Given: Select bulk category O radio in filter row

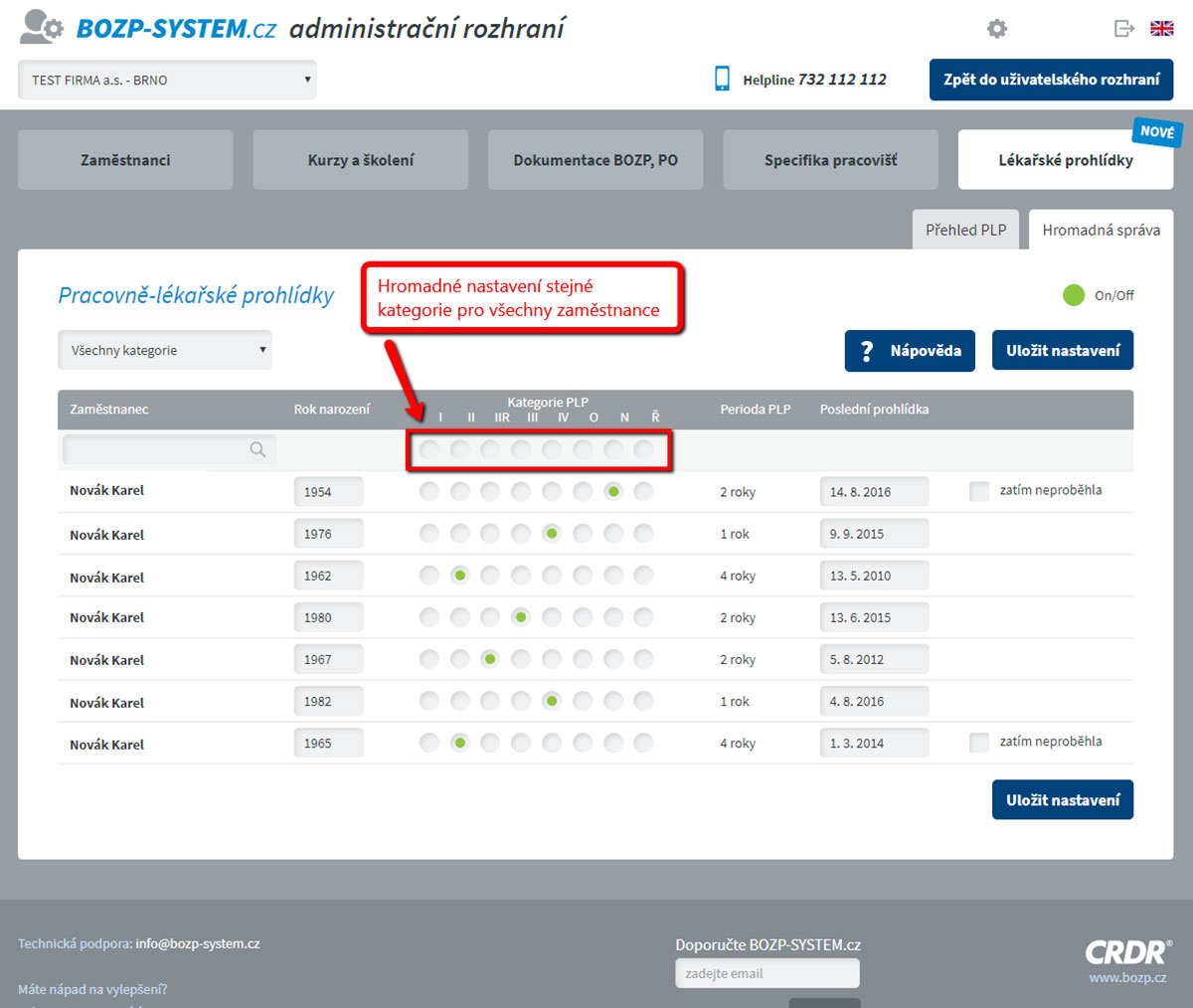Looking at the screenshot, I should (x=583, y=450).
